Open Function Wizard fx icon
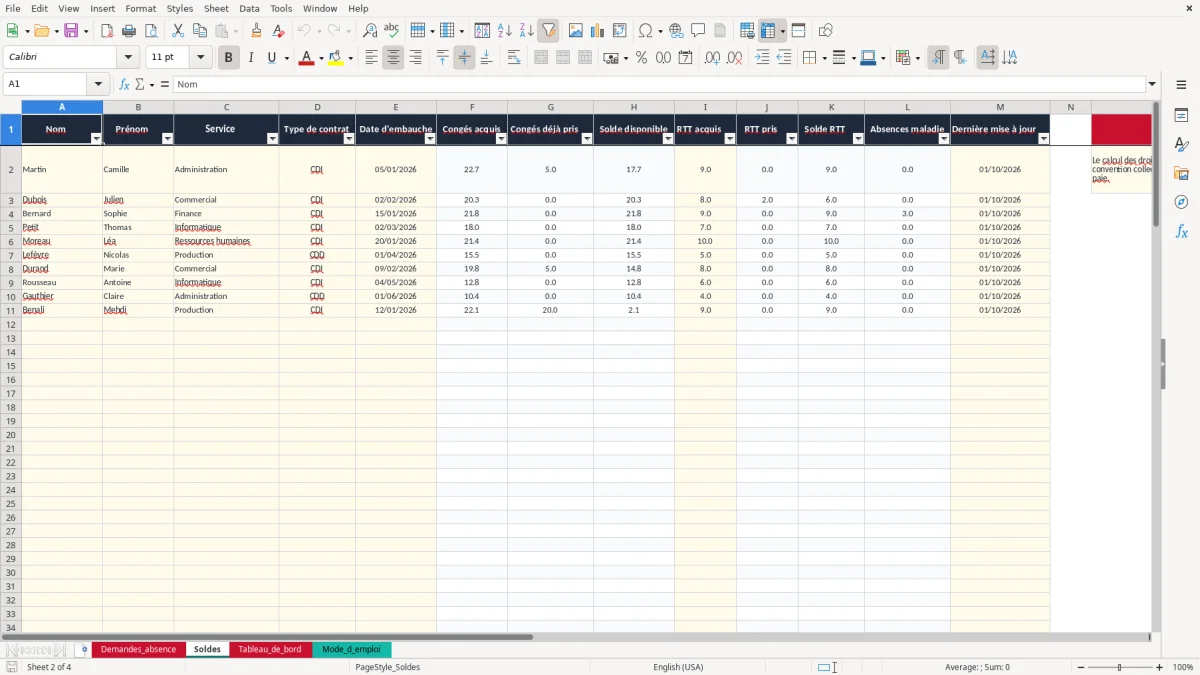1200x675 pixels. coord(125,84)
